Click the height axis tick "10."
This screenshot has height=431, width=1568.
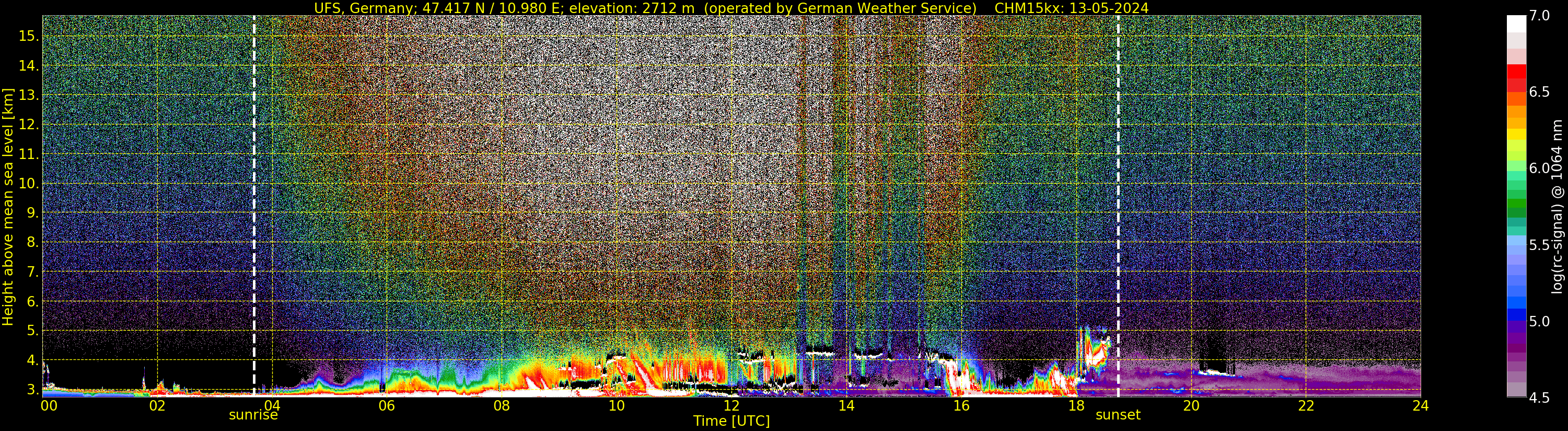29,184
